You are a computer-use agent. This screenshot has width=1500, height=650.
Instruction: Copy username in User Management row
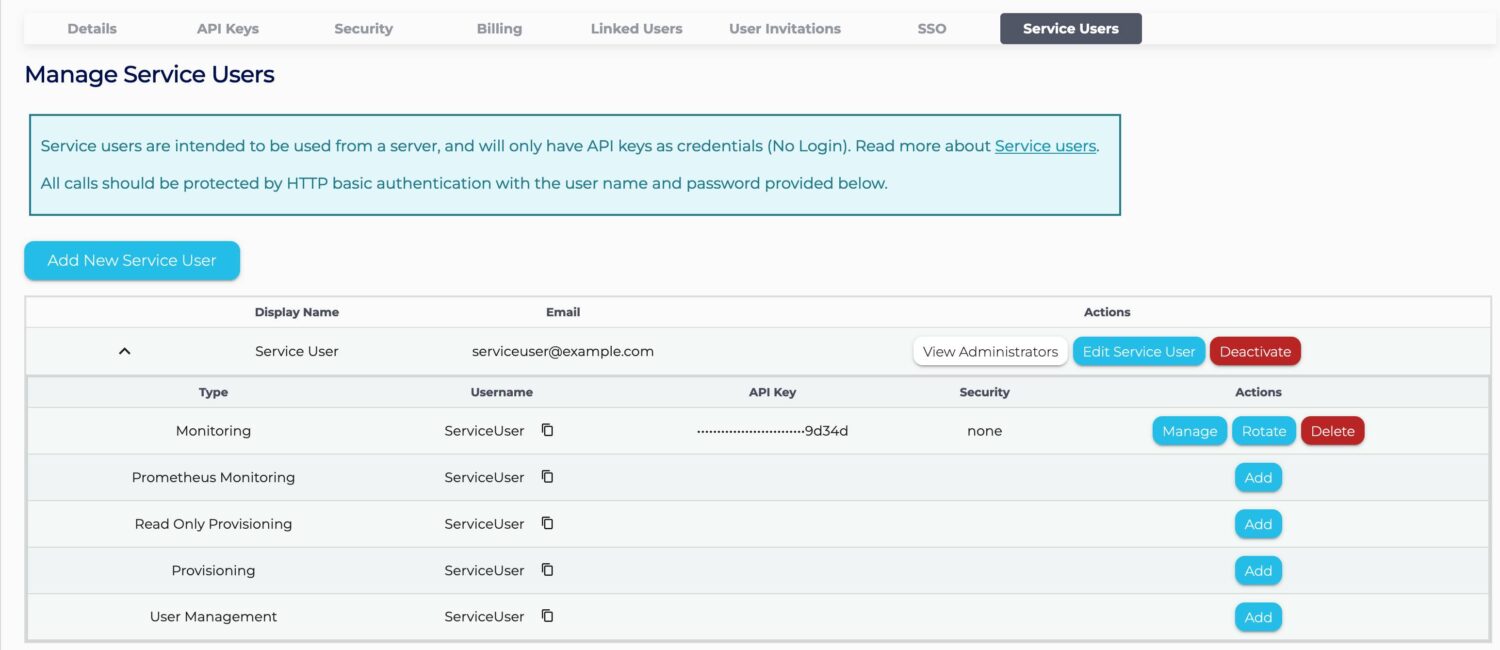pos(547,616)
